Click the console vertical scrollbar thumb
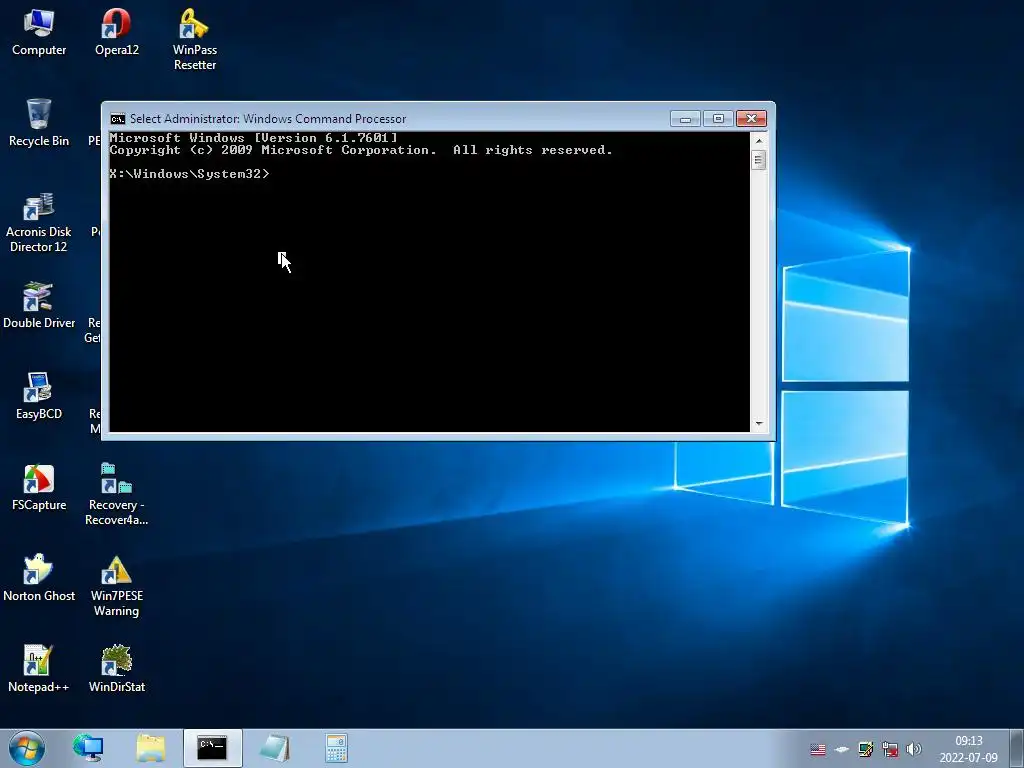The width and height of the screenshot is (1024, 768). point(758,159)
